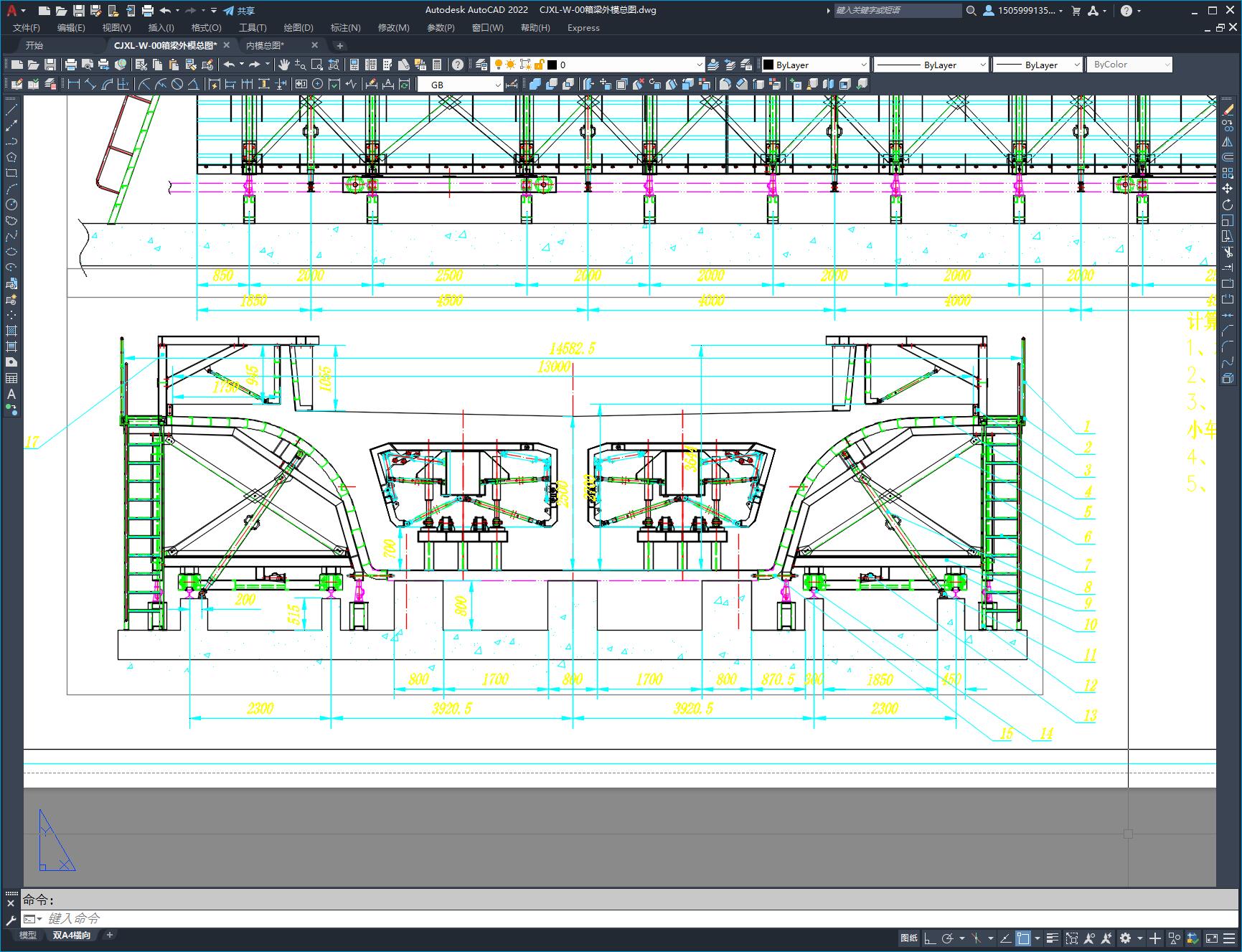Select the Multiline Text tool

[x=11, y=394]
